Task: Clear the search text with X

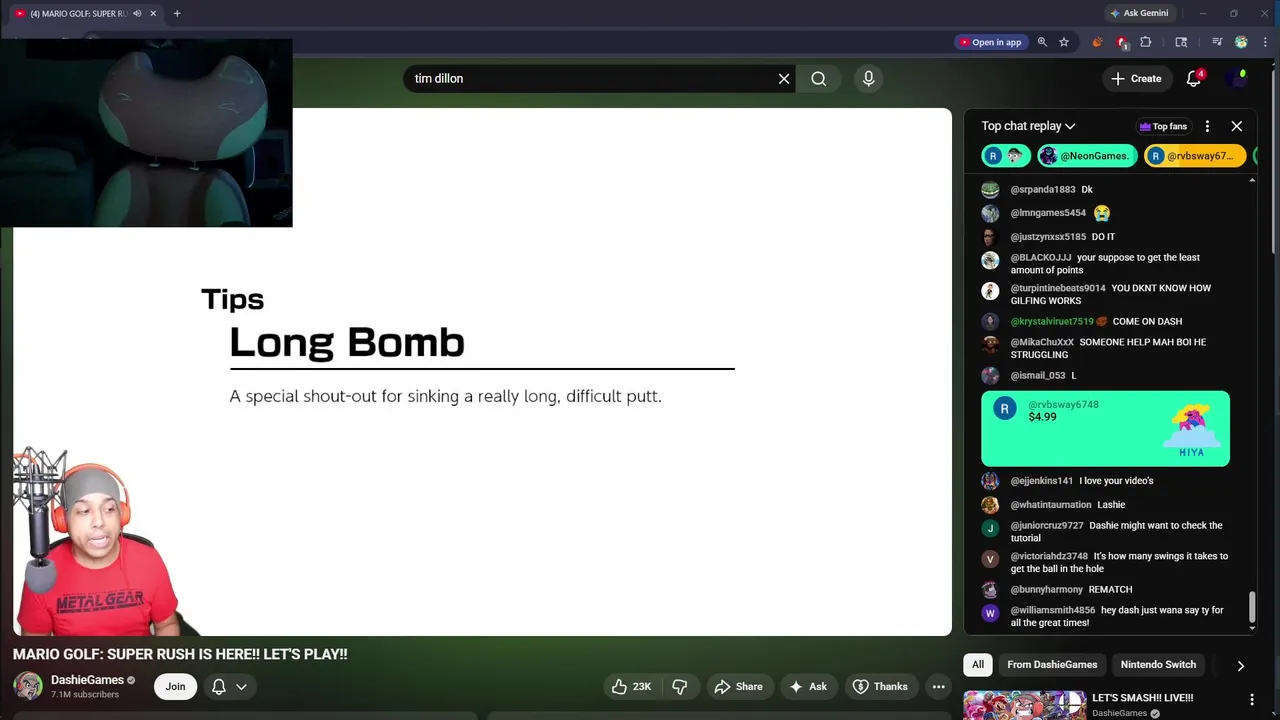Action: [x=784, y=78]
